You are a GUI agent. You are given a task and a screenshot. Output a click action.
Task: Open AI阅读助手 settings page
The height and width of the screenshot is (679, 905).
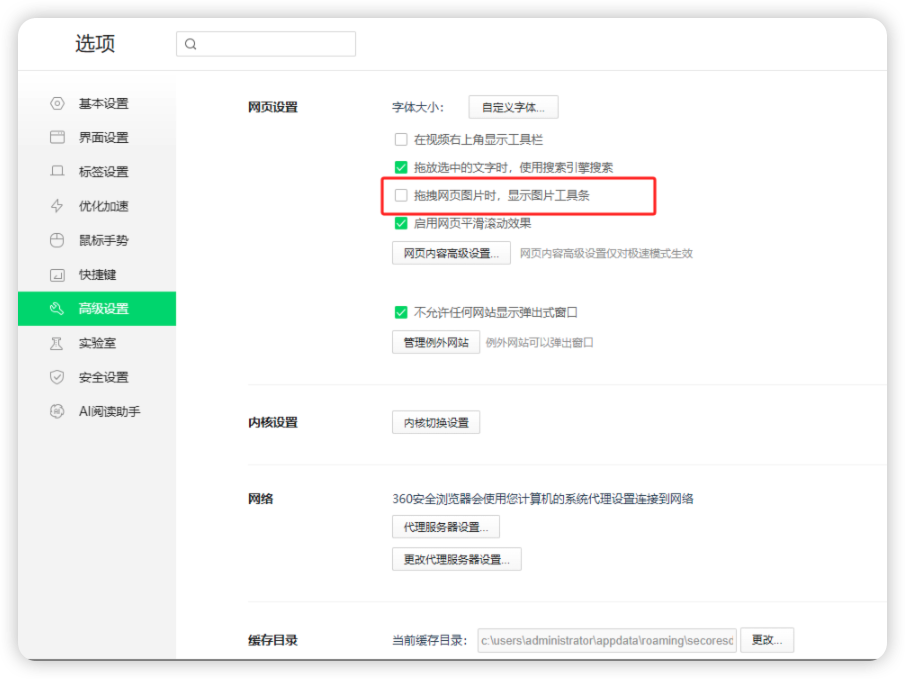tap(97, 411)
